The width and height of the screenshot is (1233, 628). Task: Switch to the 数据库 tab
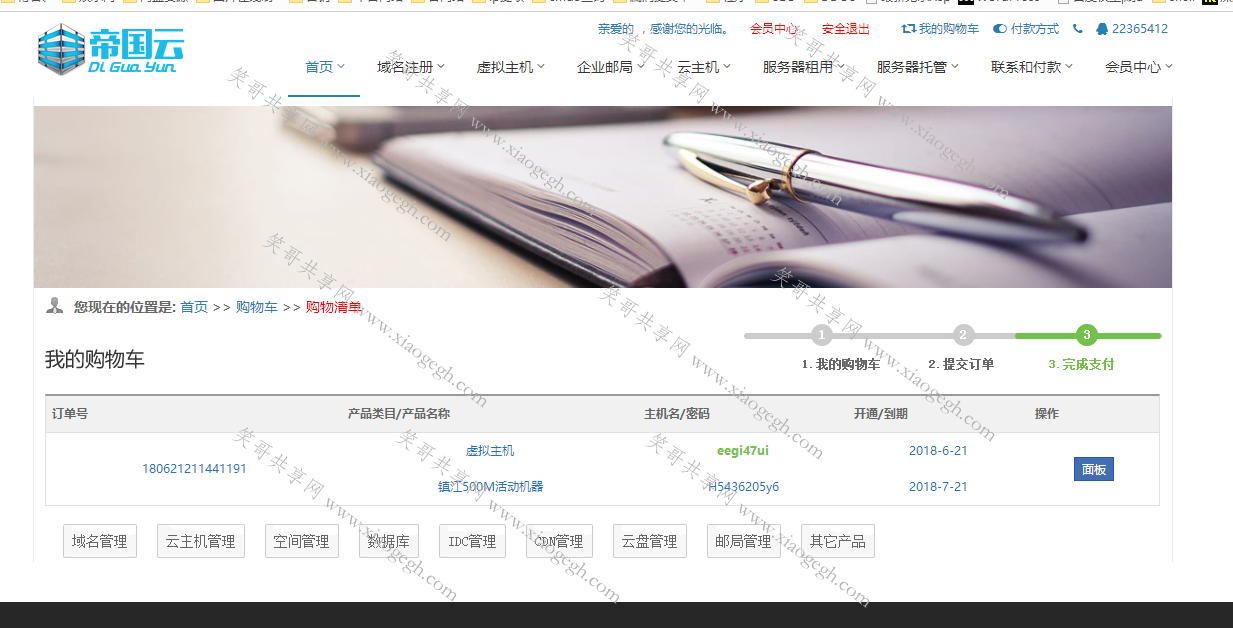point(389,541)
